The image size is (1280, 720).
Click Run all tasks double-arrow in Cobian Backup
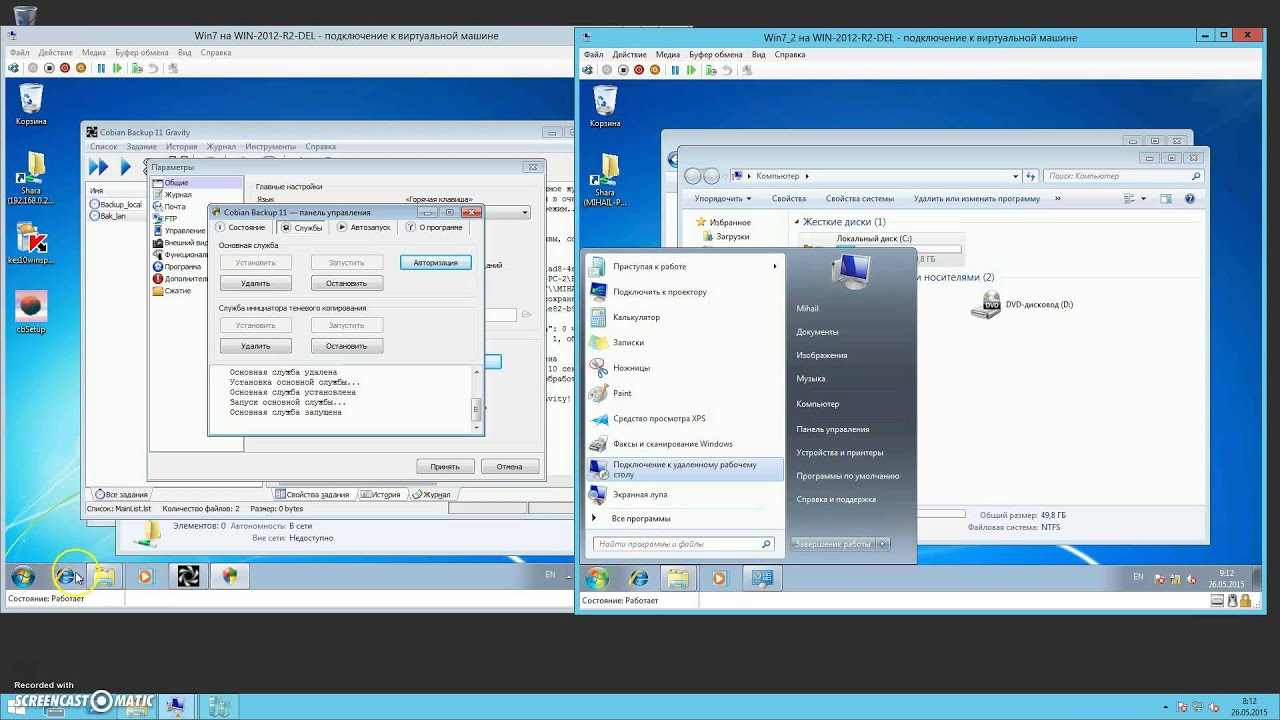tap(98, 167)
